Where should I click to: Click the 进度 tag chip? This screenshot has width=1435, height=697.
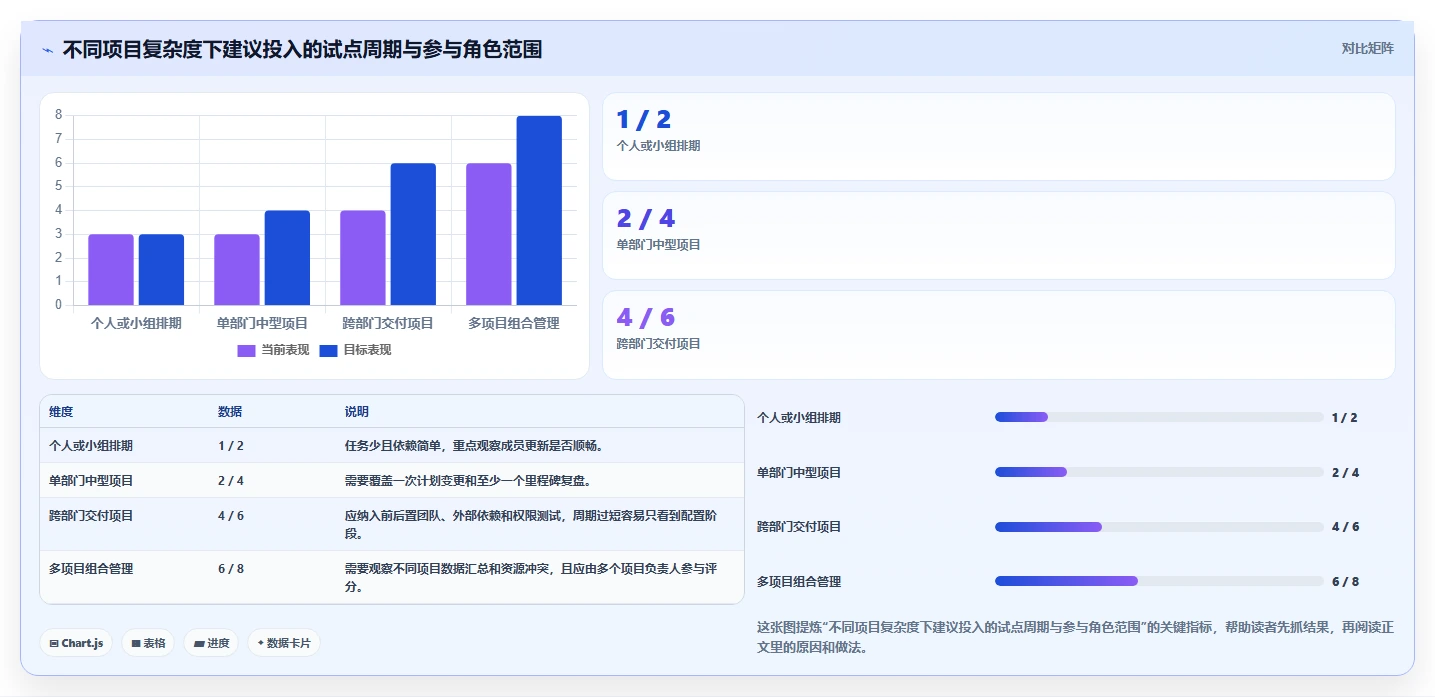(x=211, y=643)
